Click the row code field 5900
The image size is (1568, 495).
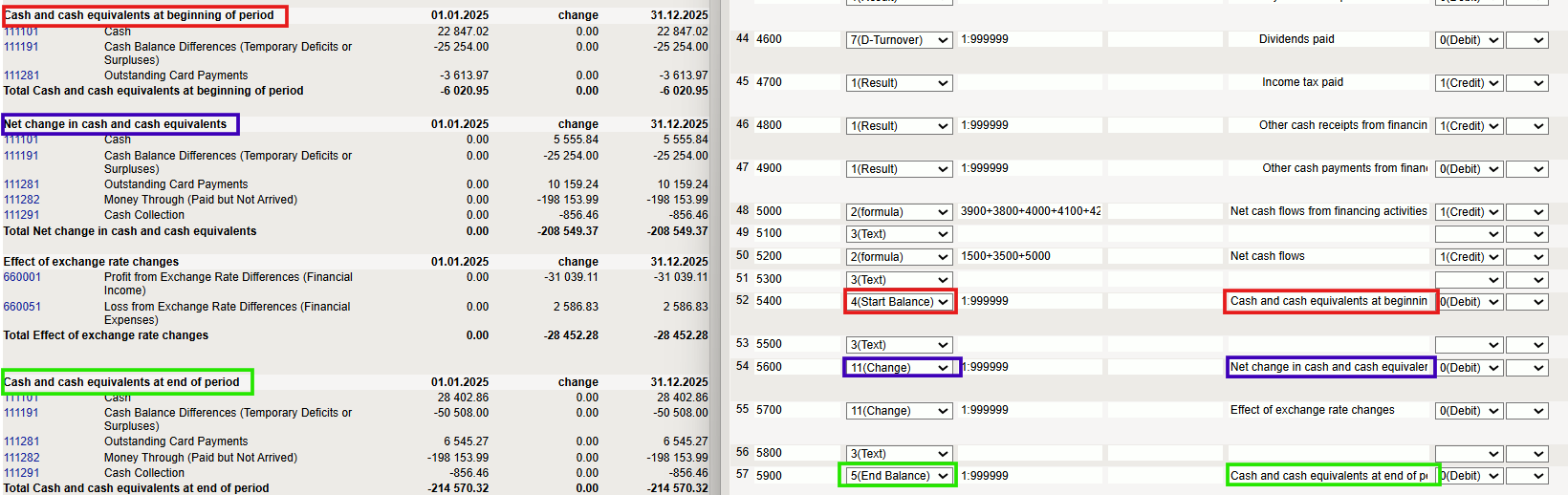796,476
